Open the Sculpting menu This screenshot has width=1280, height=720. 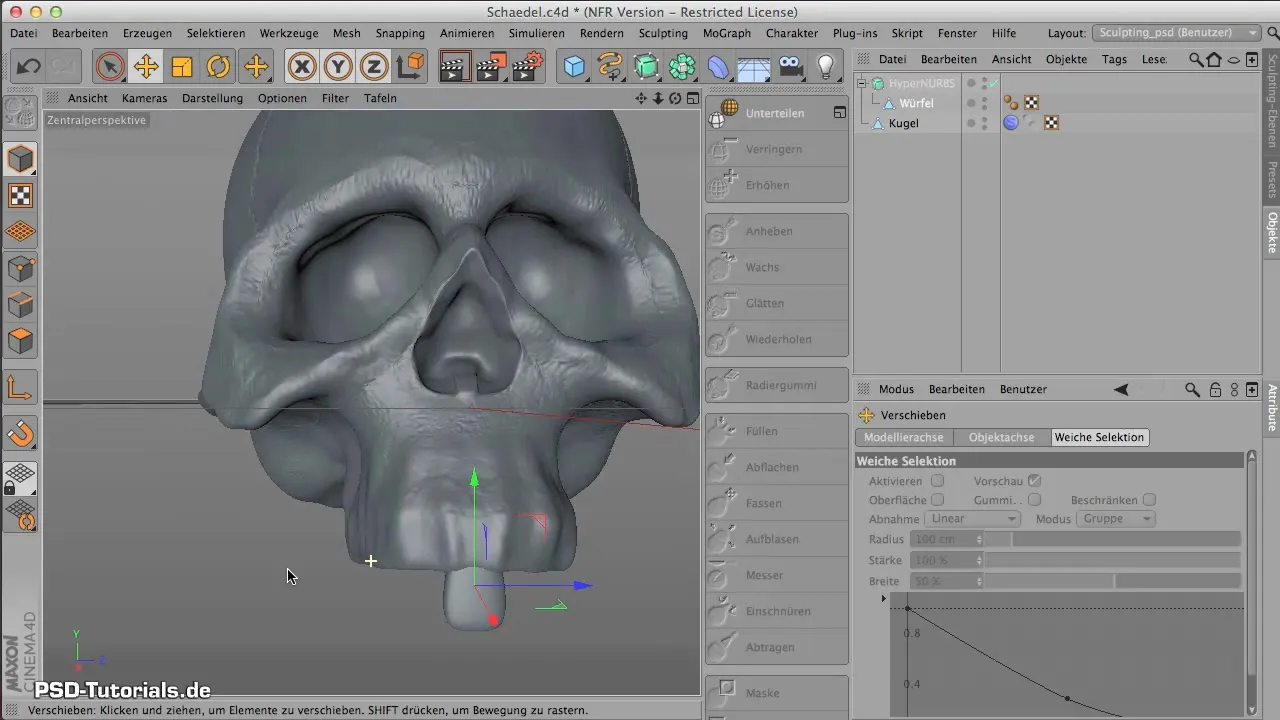[663, 33]
